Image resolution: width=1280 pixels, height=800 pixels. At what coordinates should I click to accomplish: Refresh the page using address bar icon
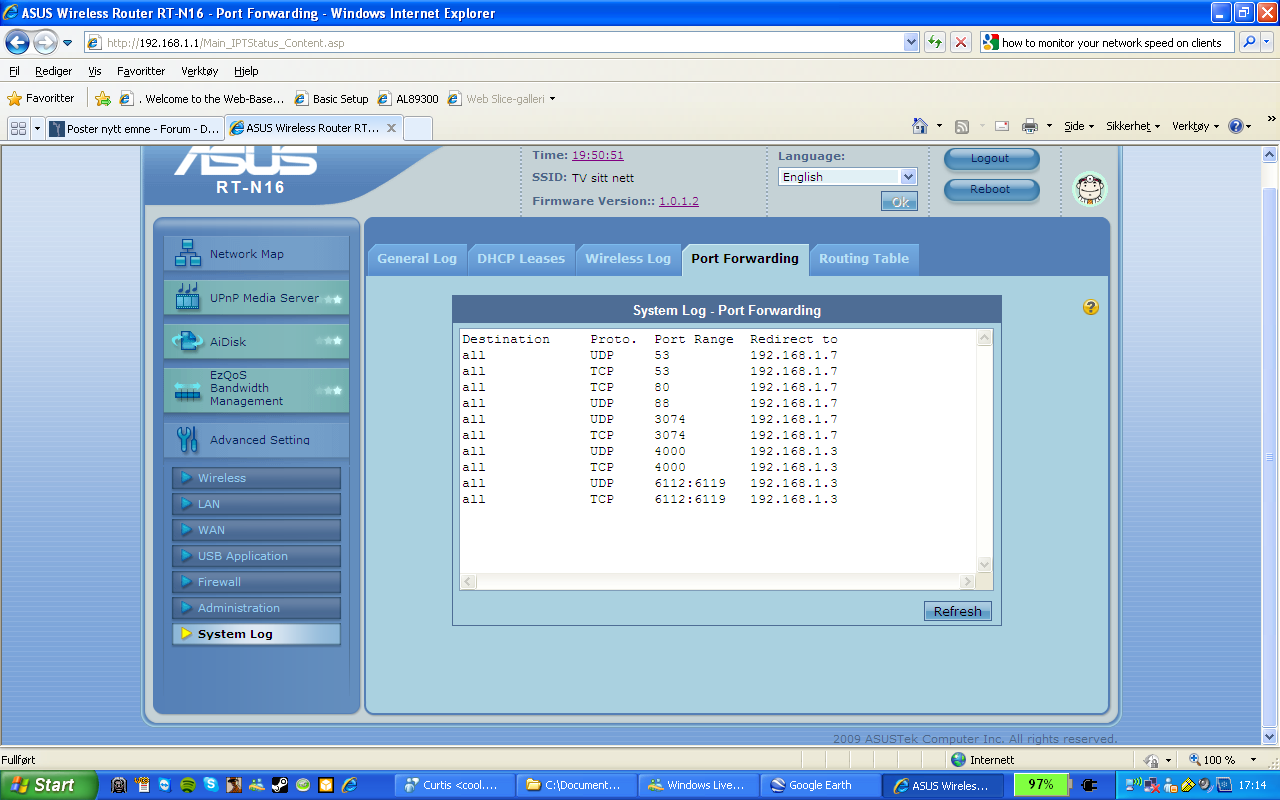[935, 43]
